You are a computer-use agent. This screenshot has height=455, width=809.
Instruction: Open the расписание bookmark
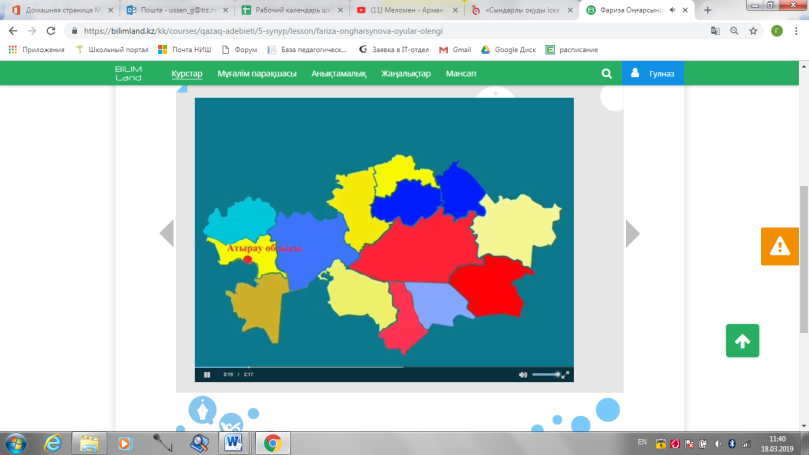(x=572, y=50)
